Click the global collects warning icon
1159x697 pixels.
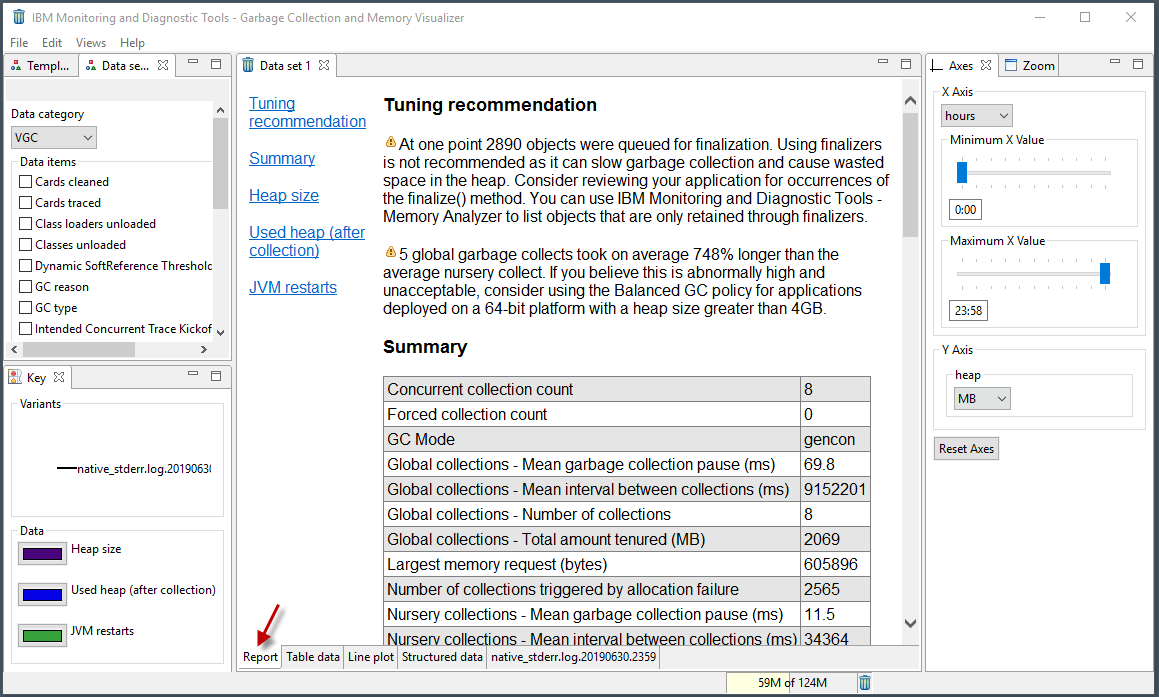[390, 252]
